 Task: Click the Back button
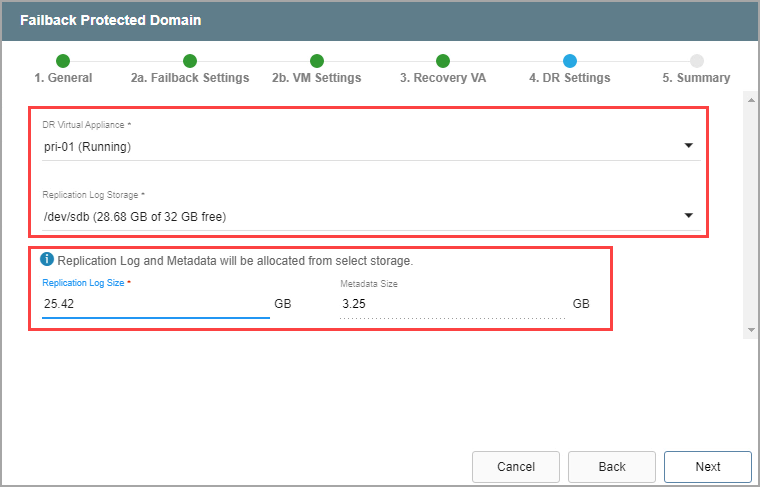[612, 466]
